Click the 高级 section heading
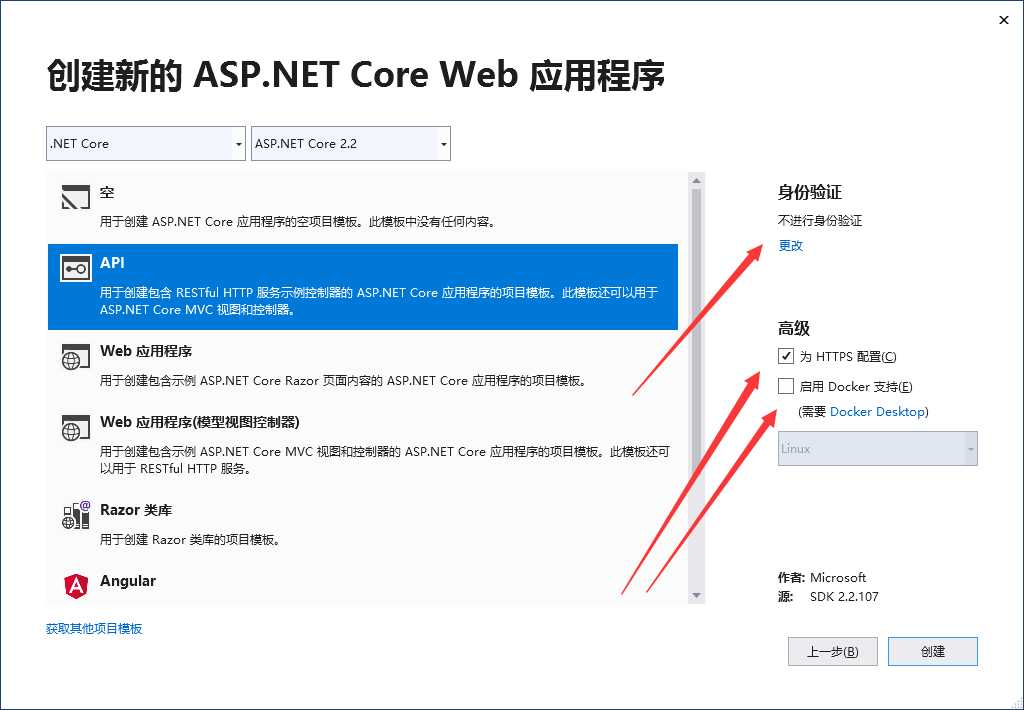The image size is (1024, 710). coord(793,328)
